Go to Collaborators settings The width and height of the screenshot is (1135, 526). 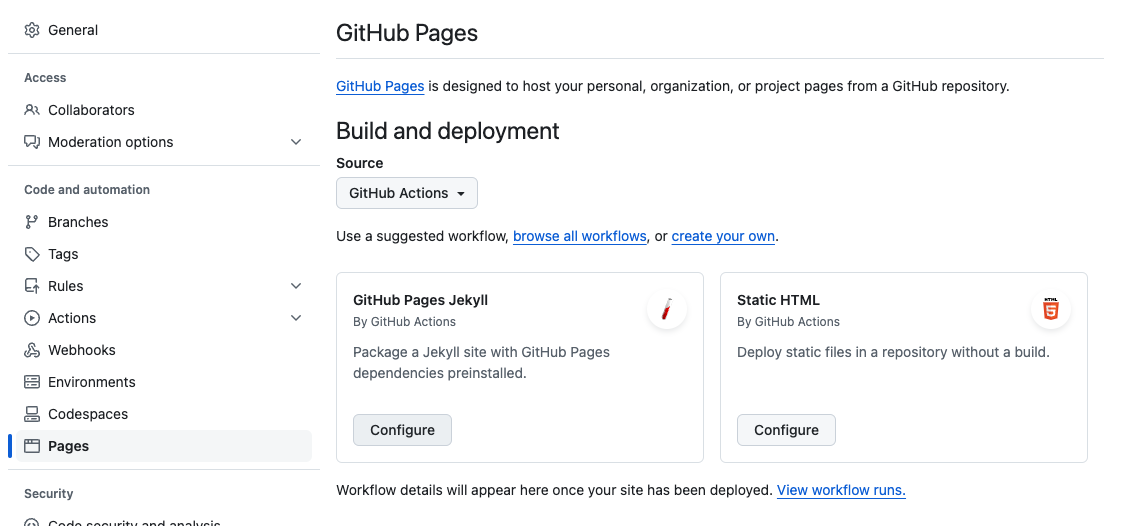point(164,110)
